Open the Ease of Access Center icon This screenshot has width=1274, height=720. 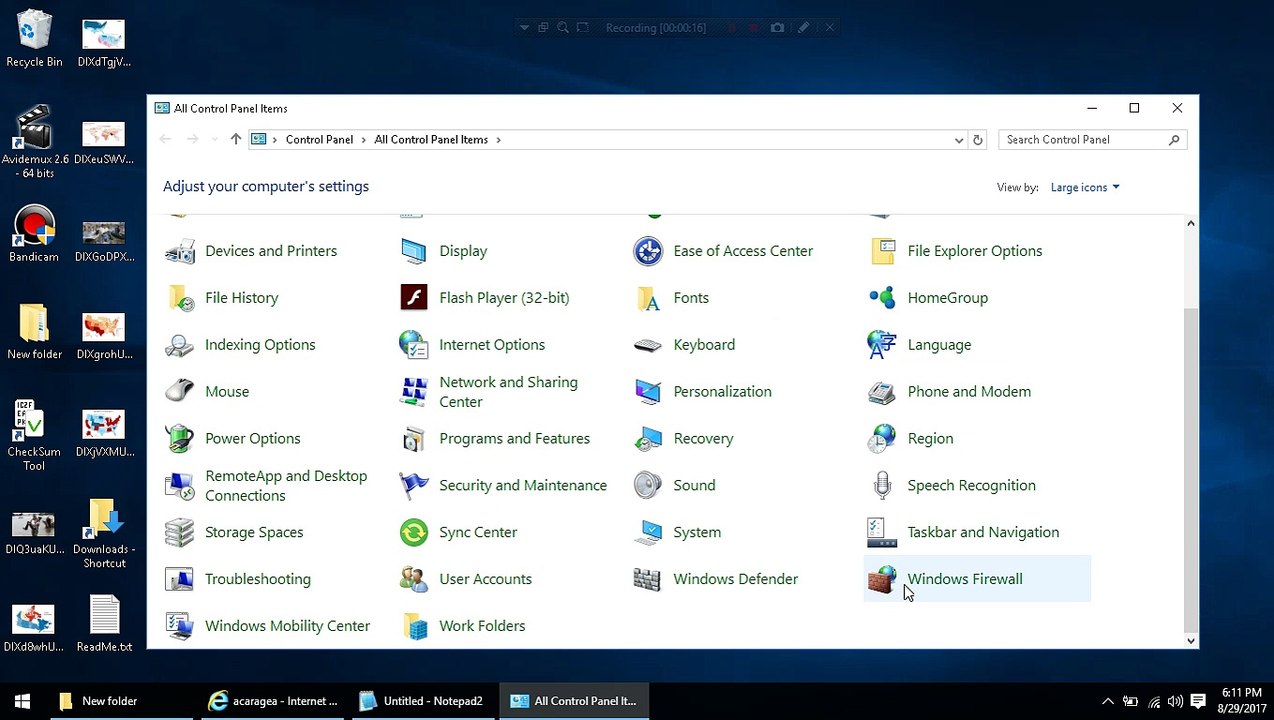(x=648, y=251)
